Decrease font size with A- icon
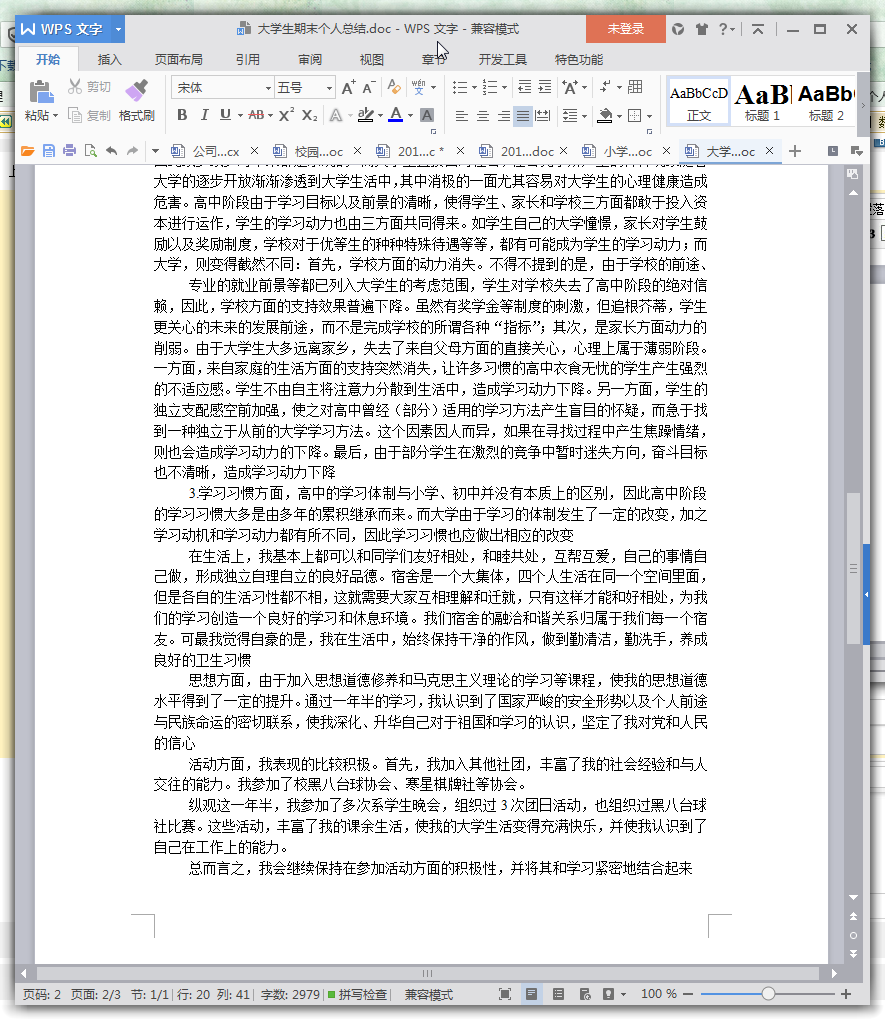The image size is (885, 1020). (x=369, y=87)
